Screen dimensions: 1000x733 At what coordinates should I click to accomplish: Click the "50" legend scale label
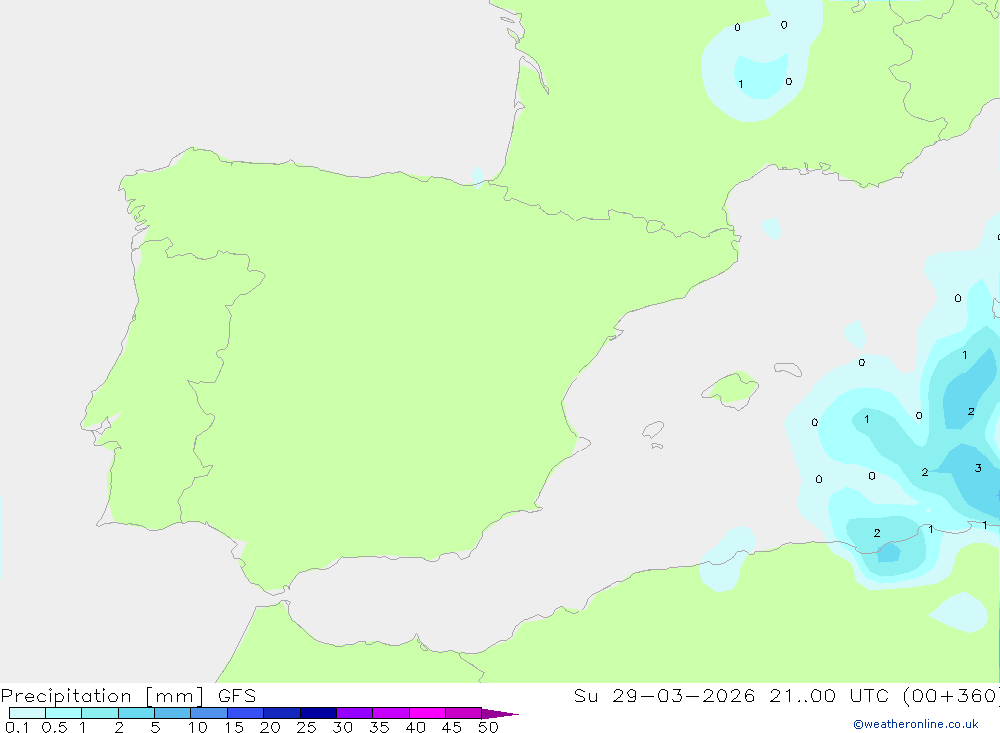coord(488,727)
